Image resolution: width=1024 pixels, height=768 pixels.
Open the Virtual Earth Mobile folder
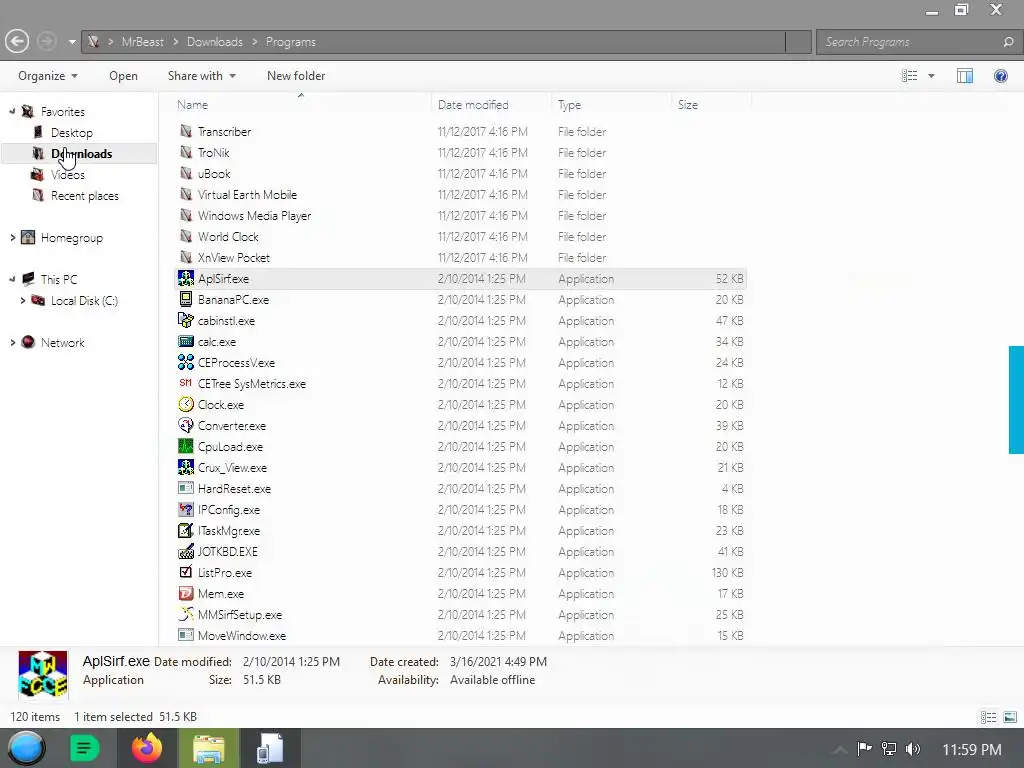tap(248, 195)
